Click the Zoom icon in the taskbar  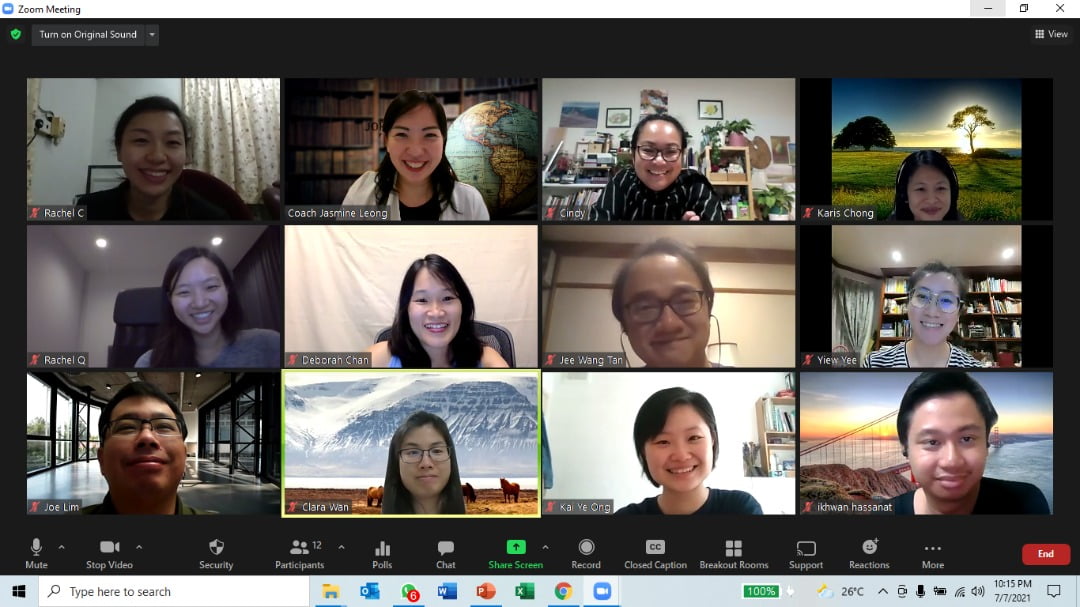click(602, 591)
